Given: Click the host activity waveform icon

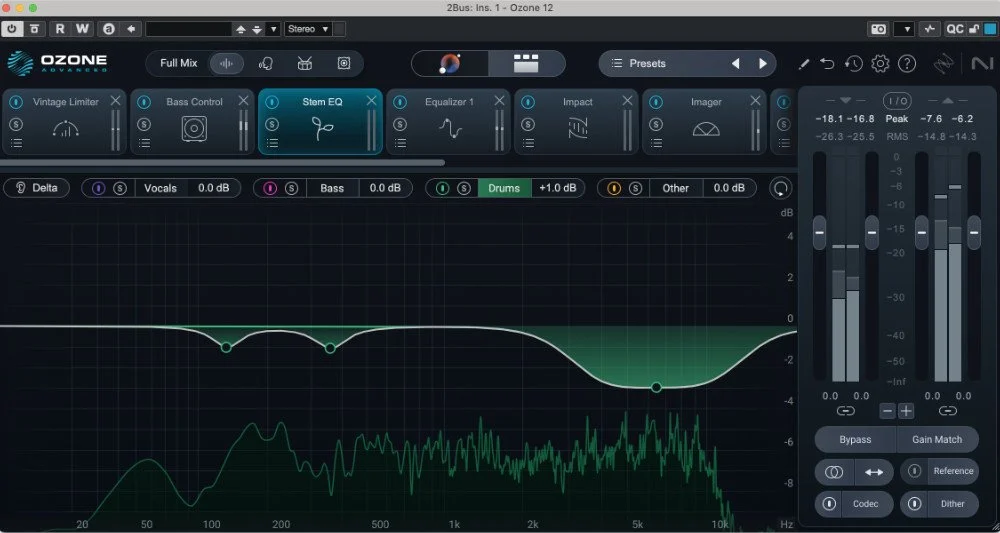Looking at the screenshot, I should click(930, 29).
